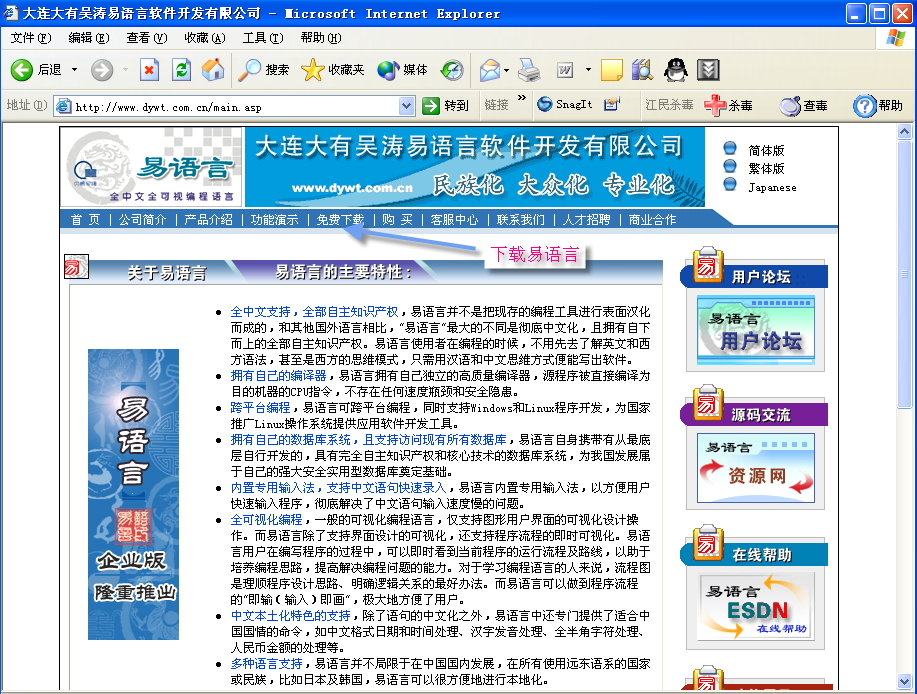Click the 企业版隆重推出 vertical banner
917x694 pixels.
click(x=133, y=494)
